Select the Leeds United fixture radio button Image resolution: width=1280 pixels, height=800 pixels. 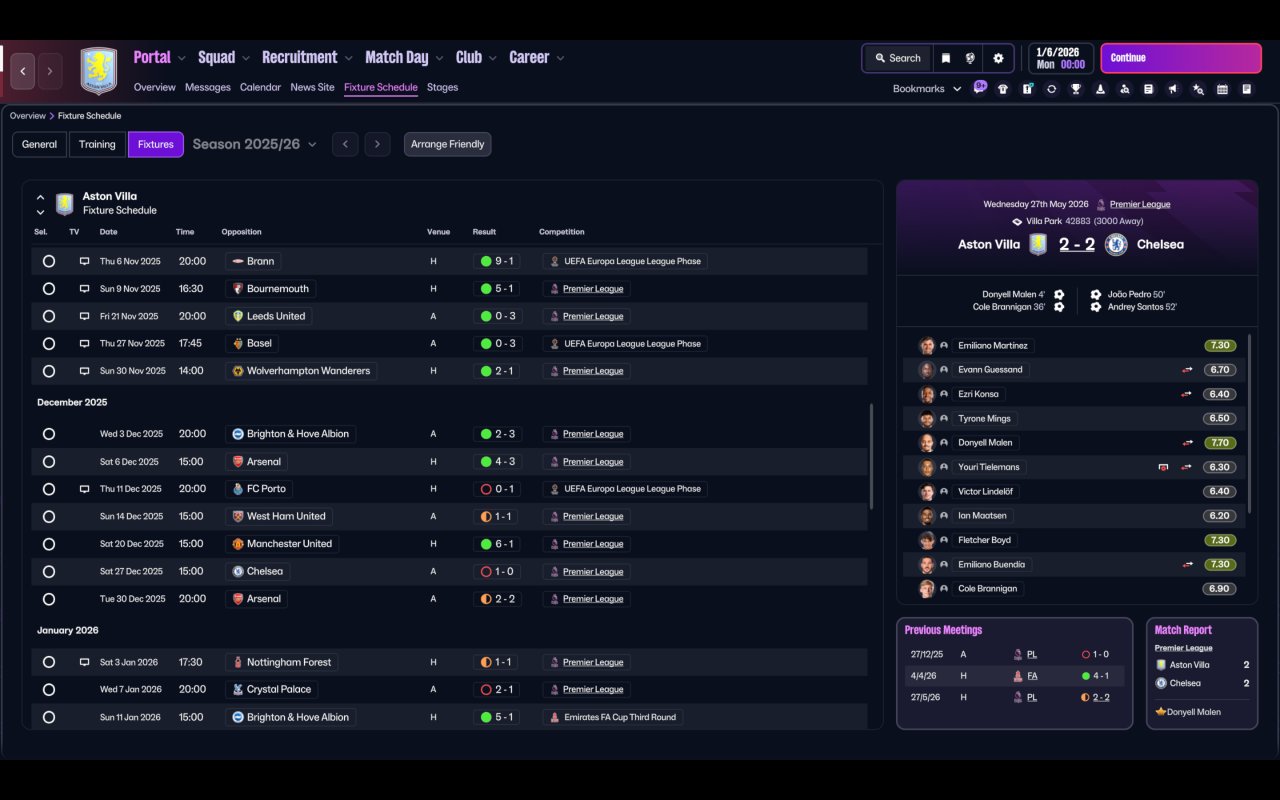[x=49, y=316]
